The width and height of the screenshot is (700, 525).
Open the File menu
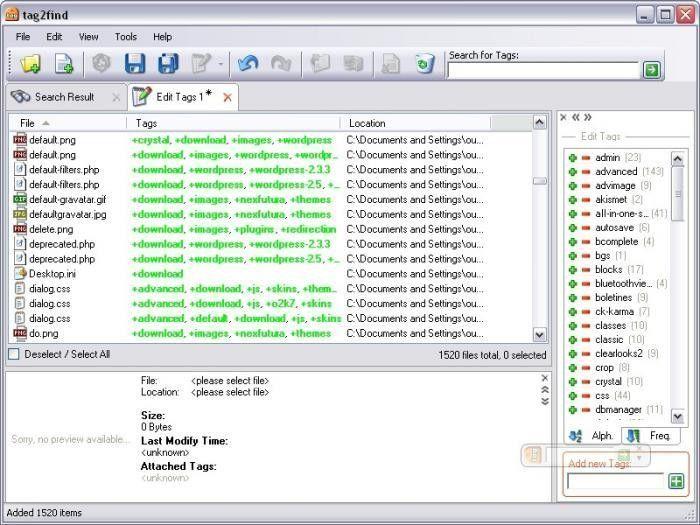pyautogui.click(x=23, y=37)
